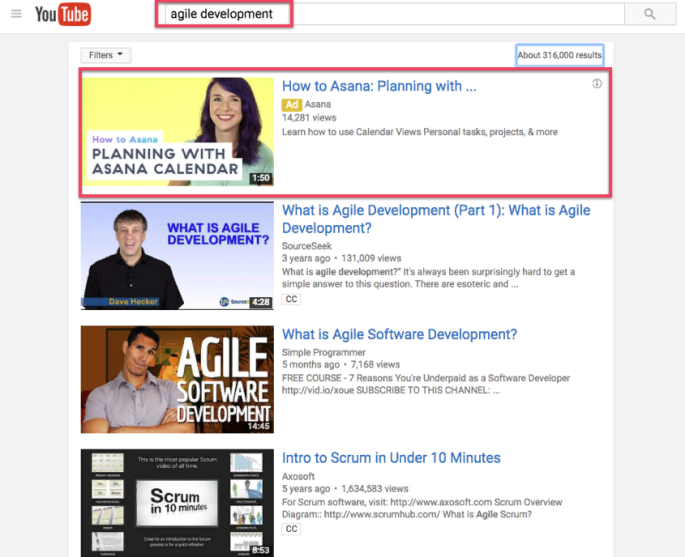Click the 8:53 duration badge

click(x=261, y=550)
